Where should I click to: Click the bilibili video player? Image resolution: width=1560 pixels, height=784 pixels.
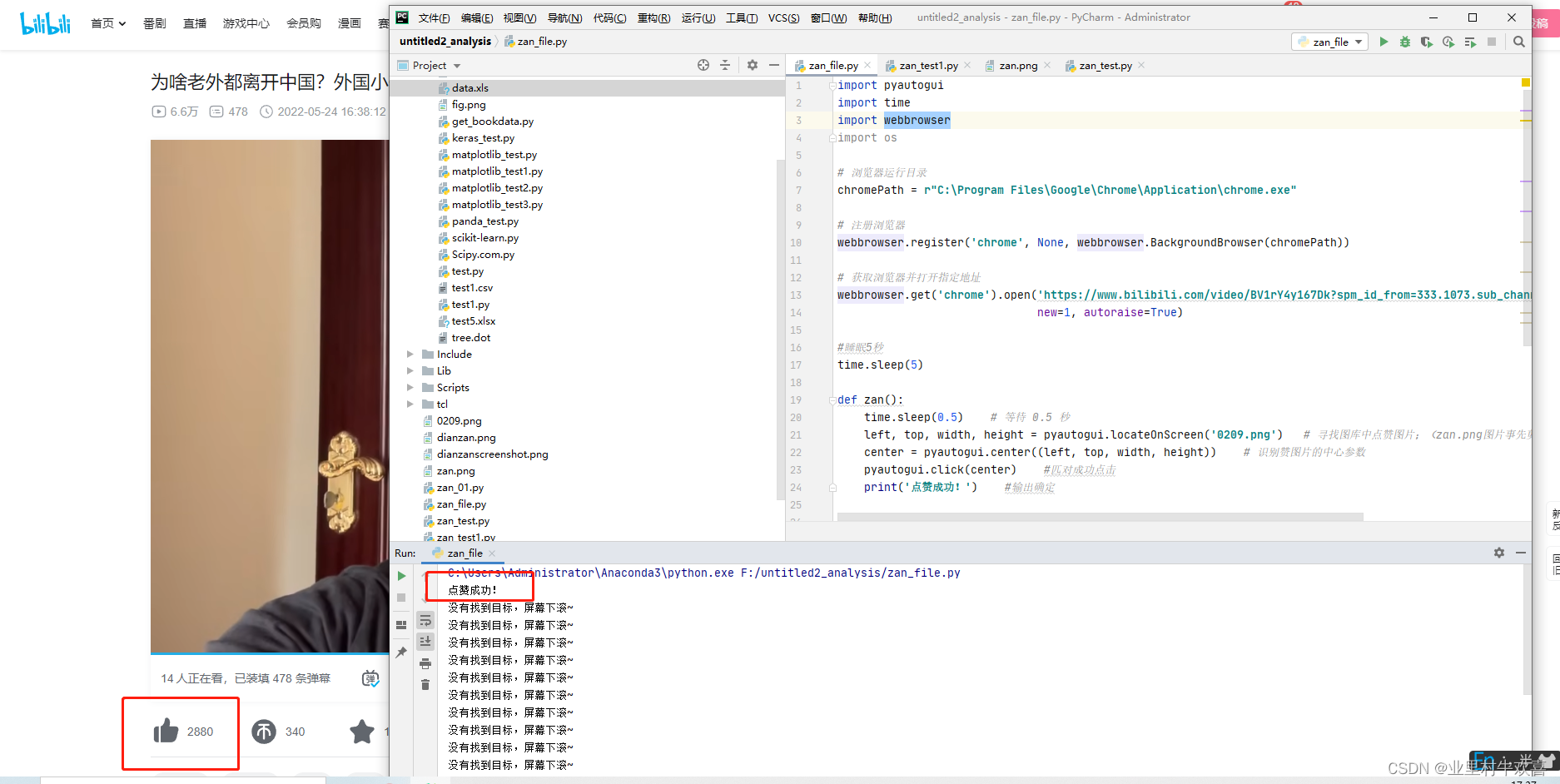270,396
